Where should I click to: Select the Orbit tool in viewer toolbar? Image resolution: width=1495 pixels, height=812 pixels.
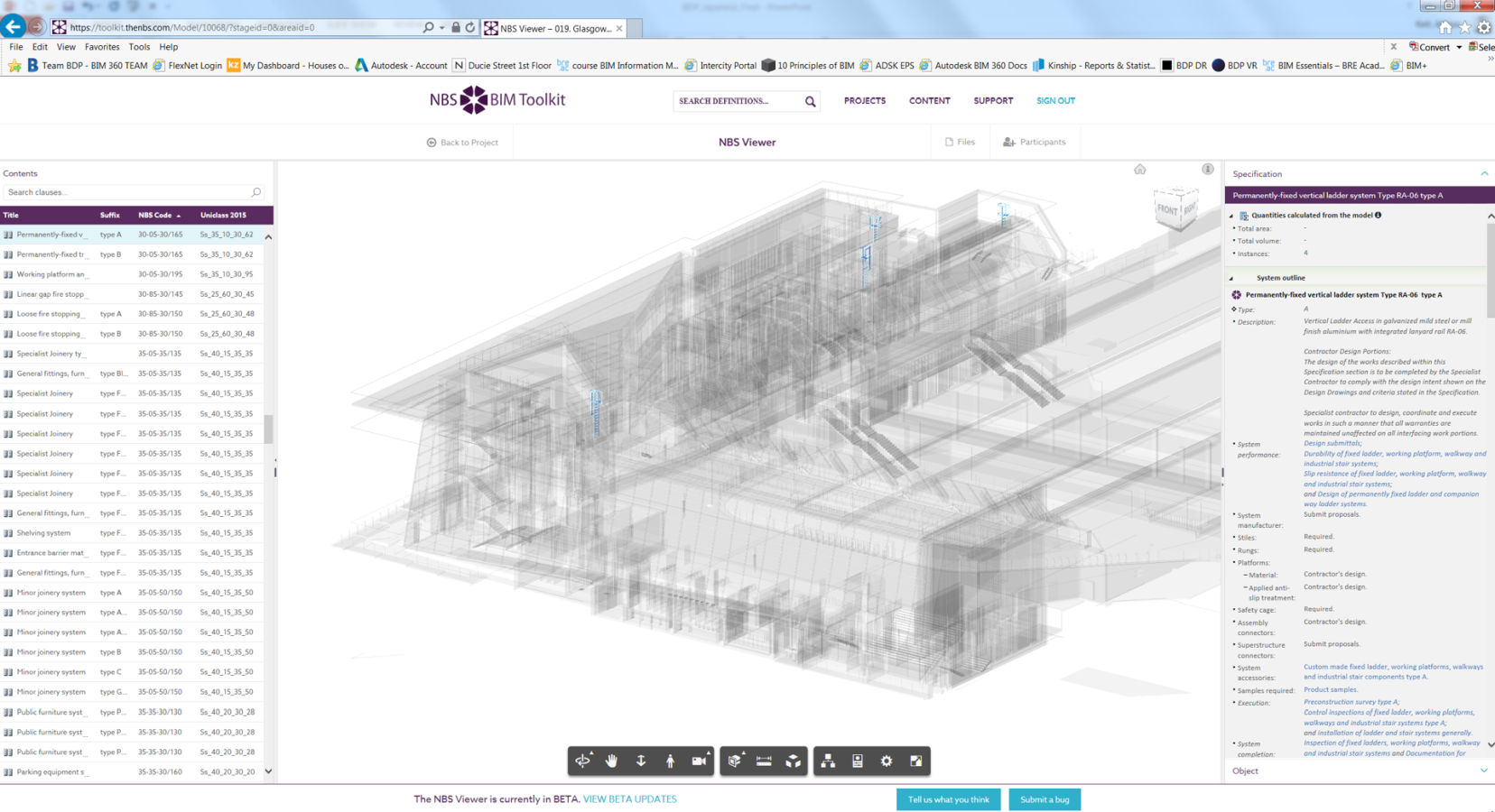[583, 761]
